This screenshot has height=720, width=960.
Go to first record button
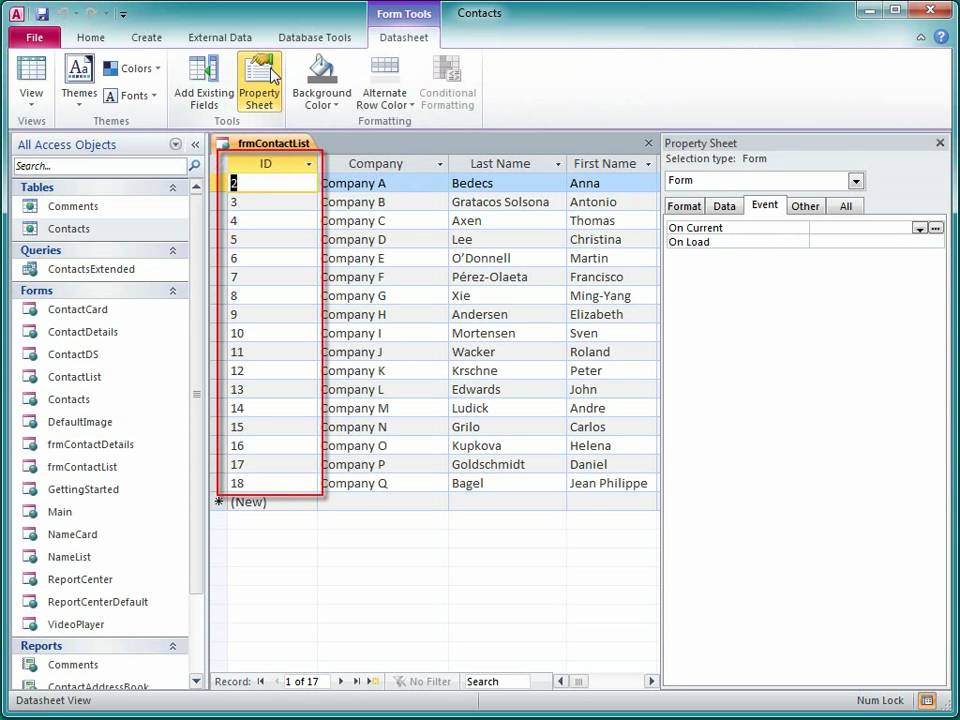pyautogui.click(x=261, y=681)
